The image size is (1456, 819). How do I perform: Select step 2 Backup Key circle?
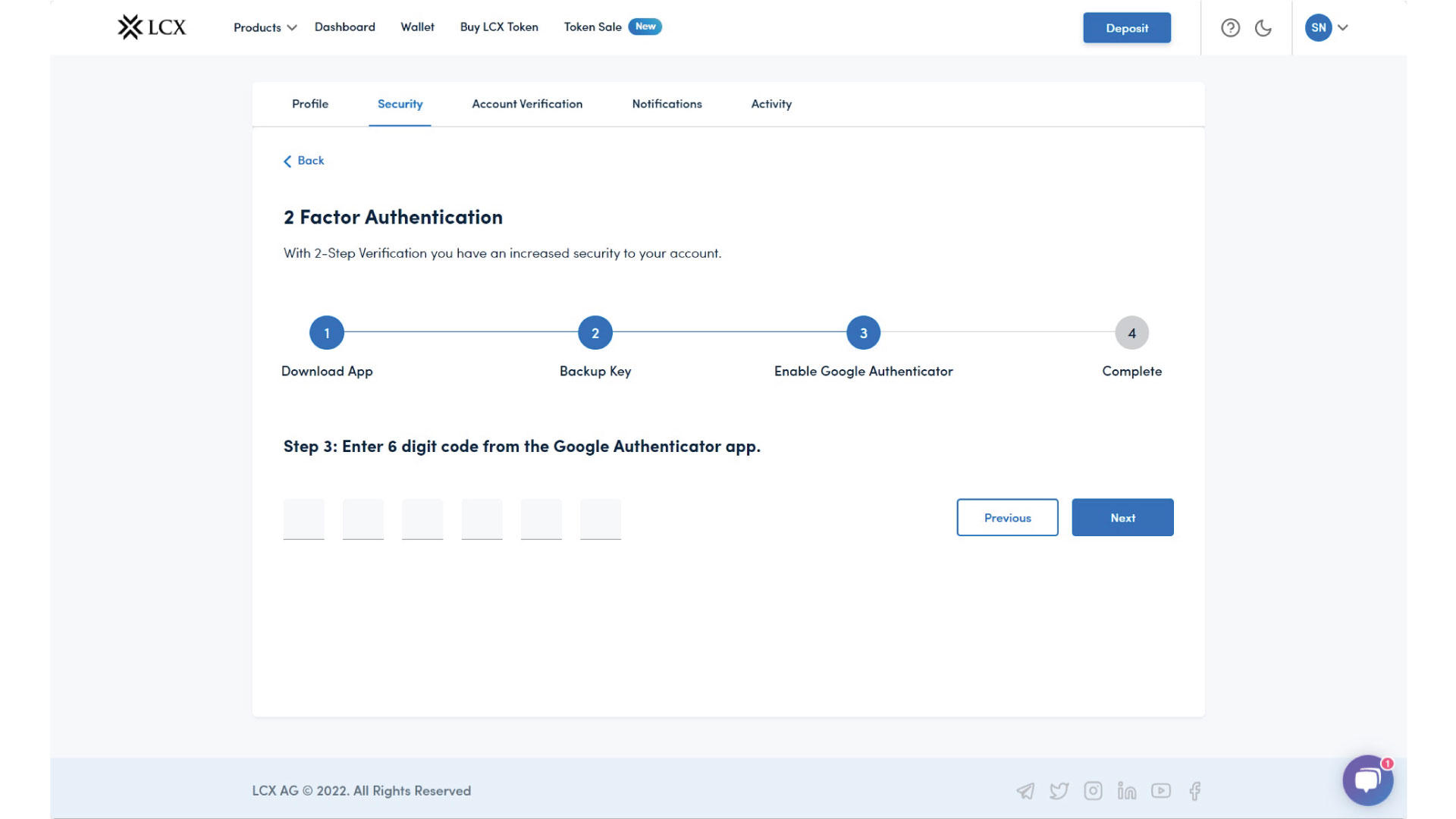[595, 333]
